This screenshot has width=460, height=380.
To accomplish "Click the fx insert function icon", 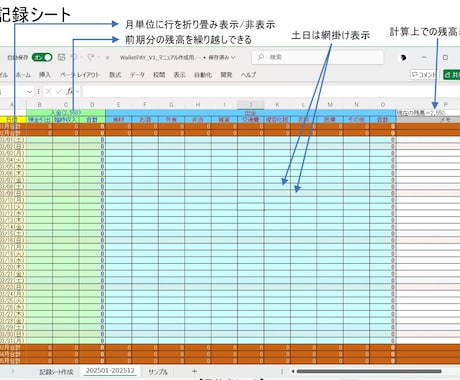I will (x=69, y=91).
